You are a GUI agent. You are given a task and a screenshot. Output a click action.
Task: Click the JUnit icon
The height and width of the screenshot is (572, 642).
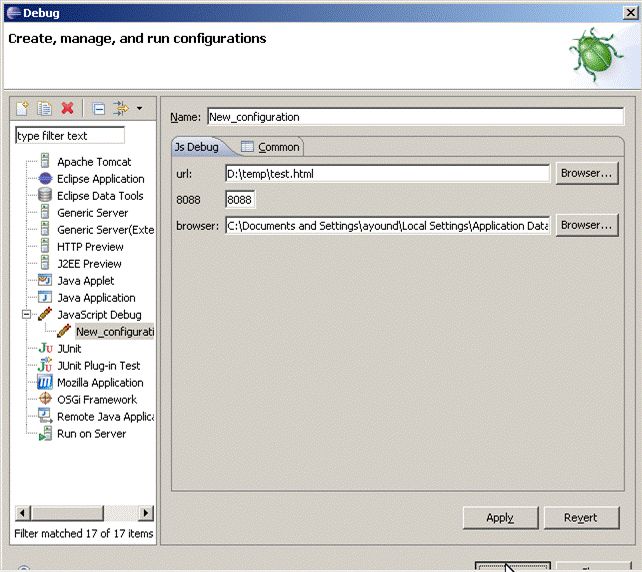[x=45, y=348]
